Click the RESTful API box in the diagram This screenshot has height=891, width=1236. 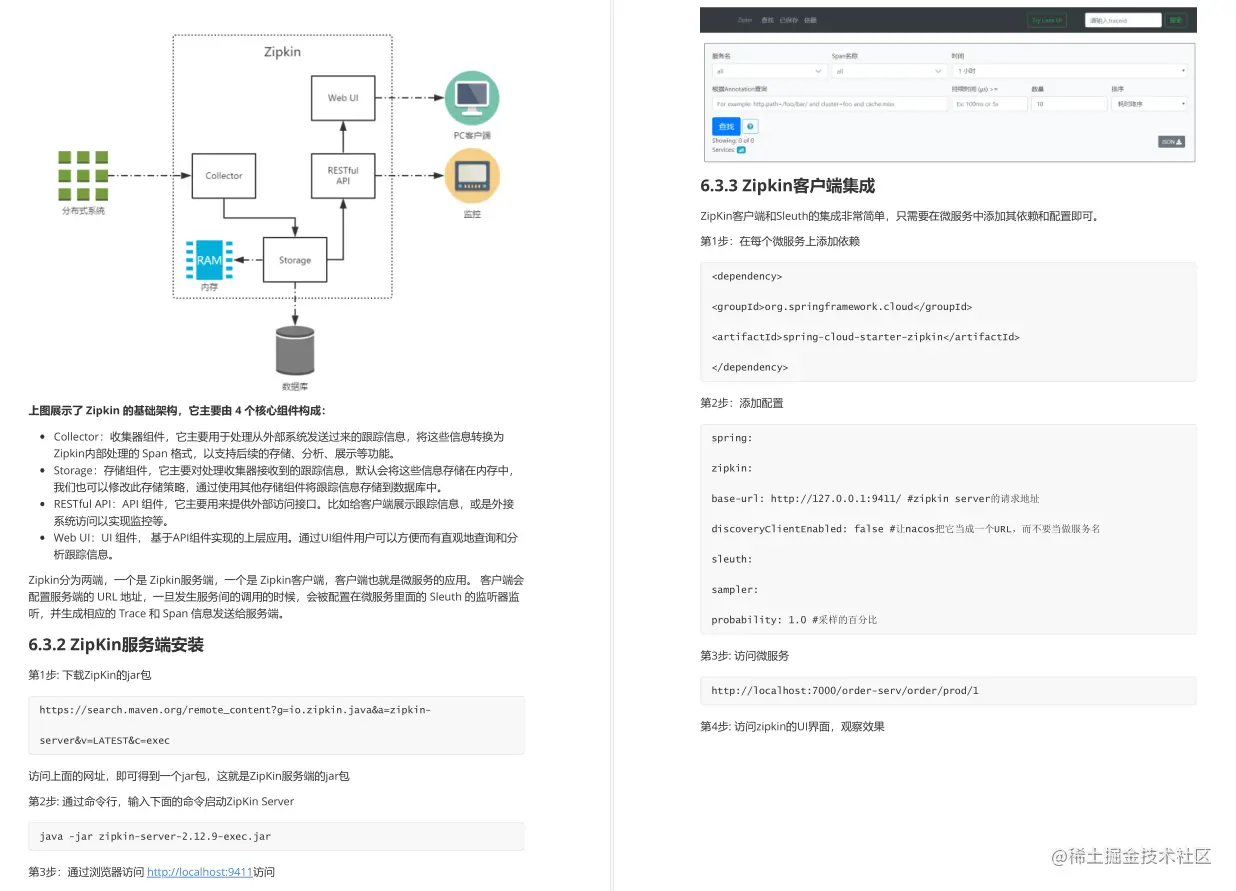click(343, 175)
